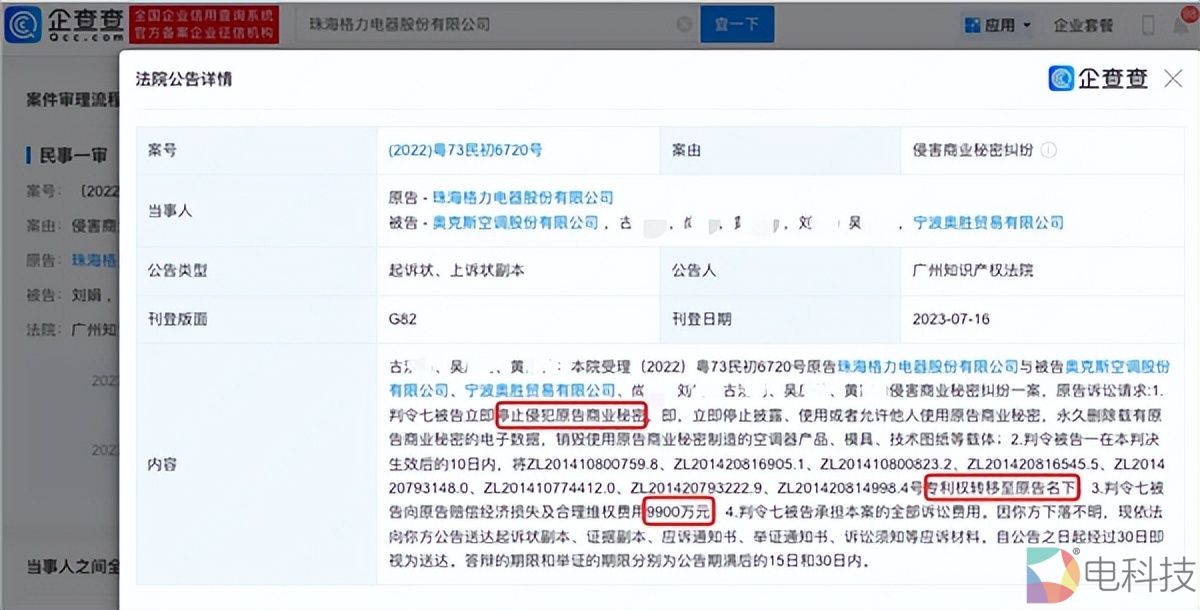The image size is (1200, 610).
Task: Click the 查一下 search button
Action: click(x=737, y=24)
